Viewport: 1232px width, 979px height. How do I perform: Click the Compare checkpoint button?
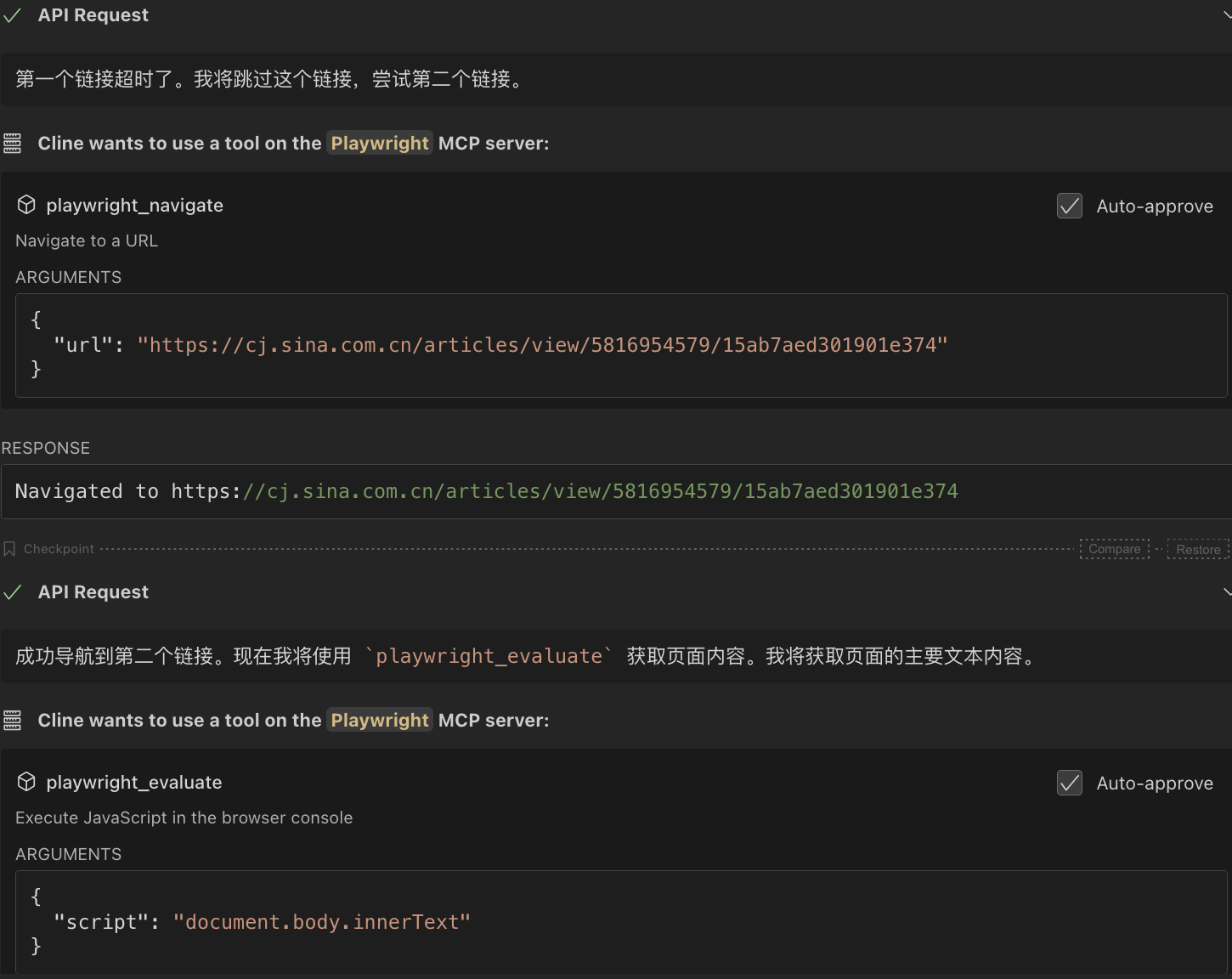coord(1114,549)
